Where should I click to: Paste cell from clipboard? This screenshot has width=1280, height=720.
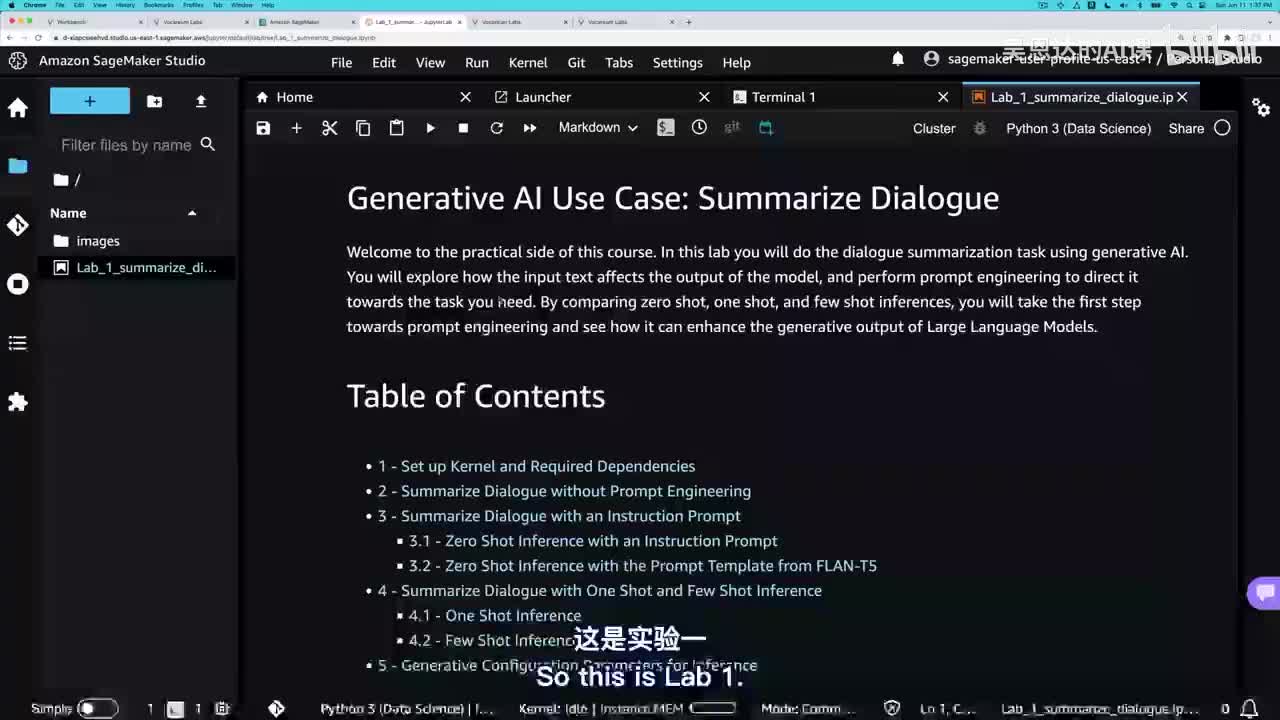(x=397, y=128)
